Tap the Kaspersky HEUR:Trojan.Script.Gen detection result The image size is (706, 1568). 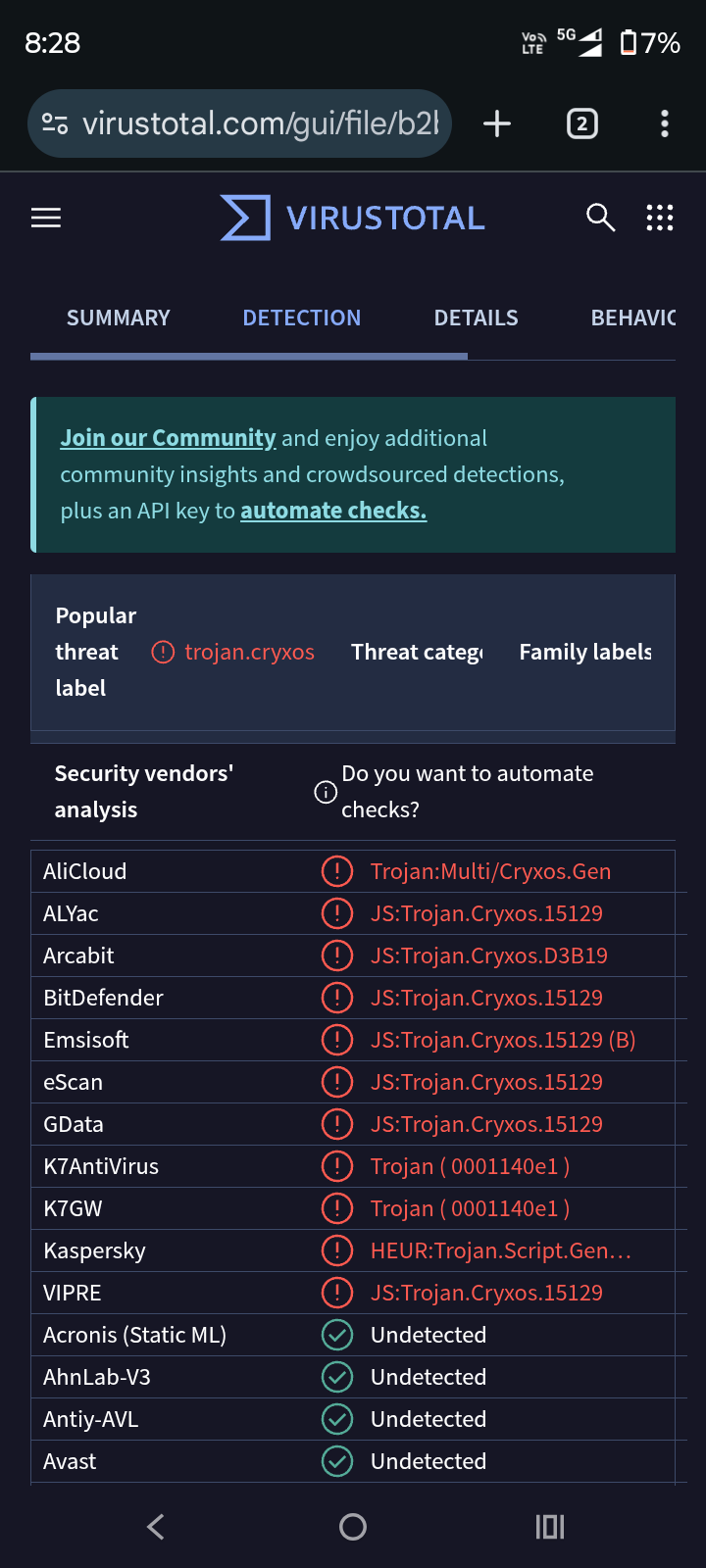click(x=500, y=1250)
